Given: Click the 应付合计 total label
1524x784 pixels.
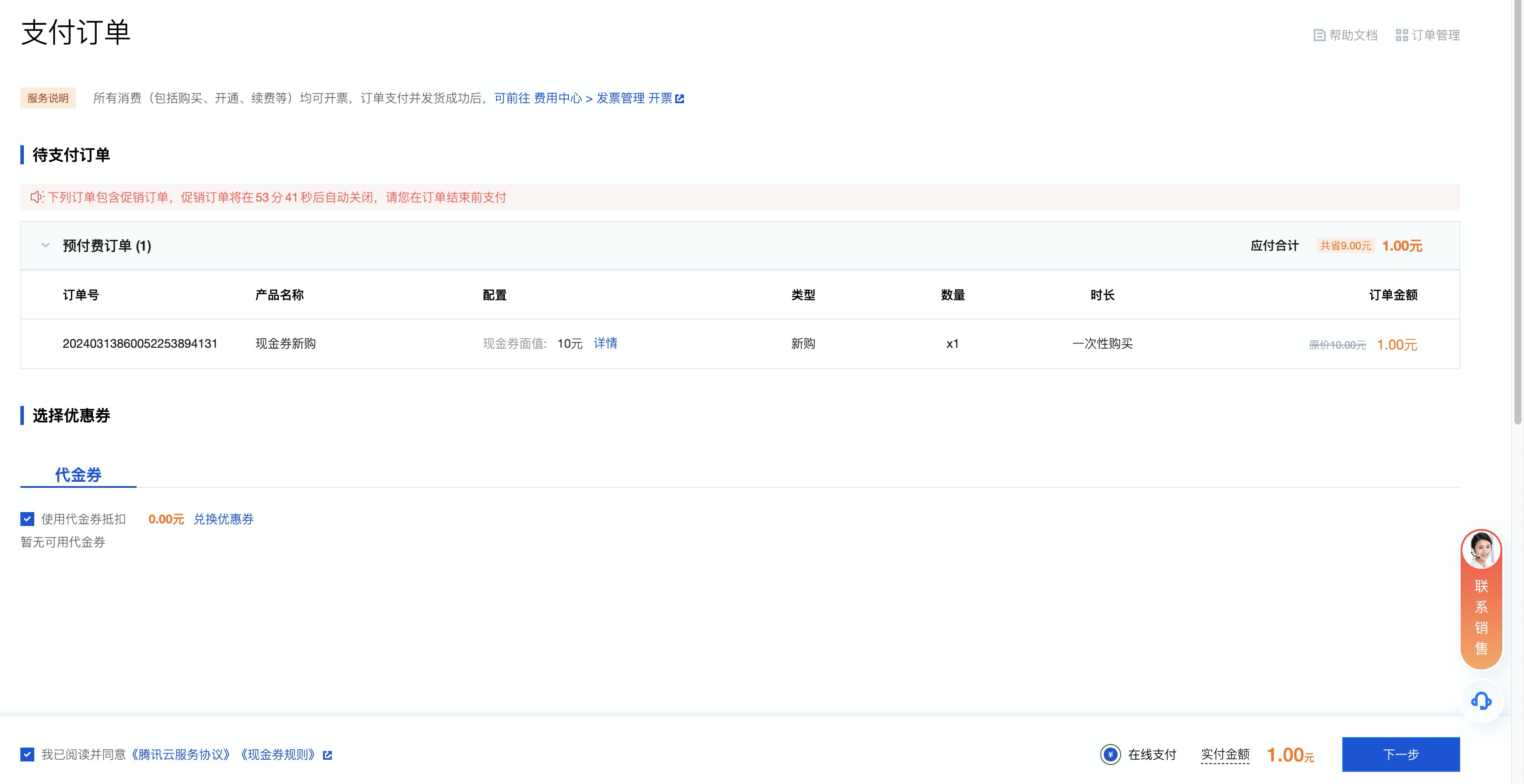Looking at the screenshot, I should click(x=1274, y=245).
